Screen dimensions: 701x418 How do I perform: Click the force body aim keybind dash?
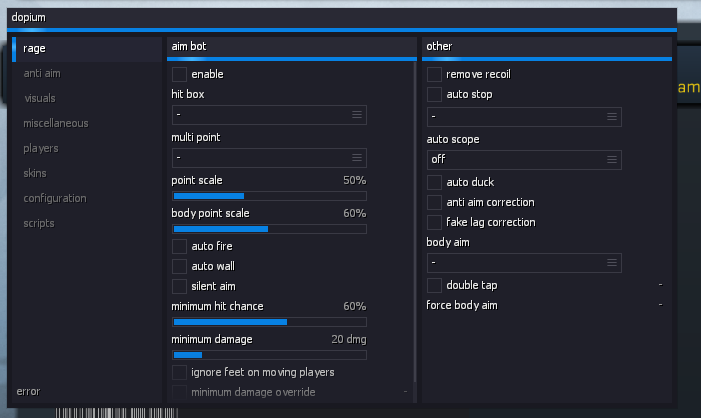click(660, 304)
